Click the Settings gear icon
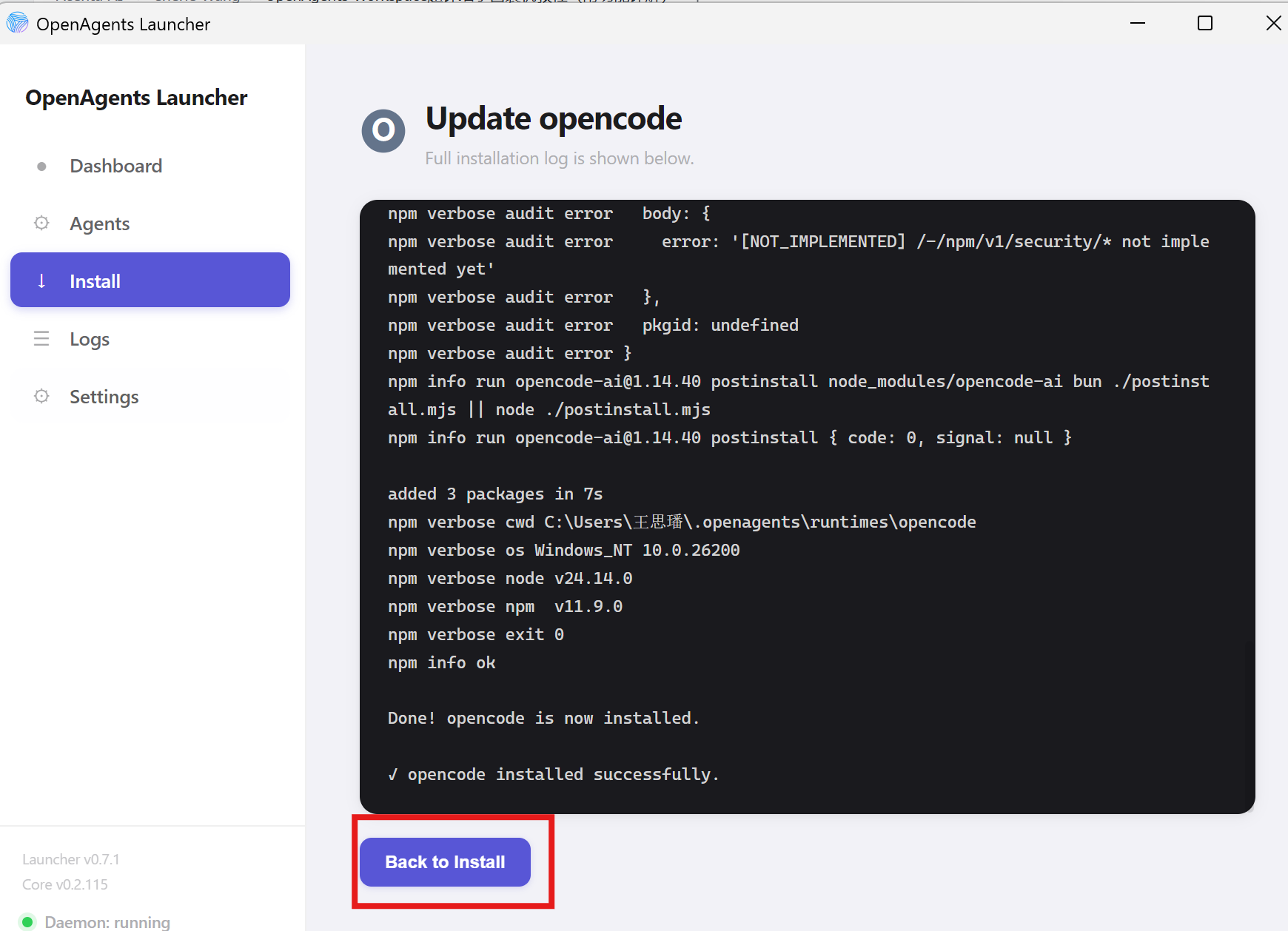 click(41, 396)
